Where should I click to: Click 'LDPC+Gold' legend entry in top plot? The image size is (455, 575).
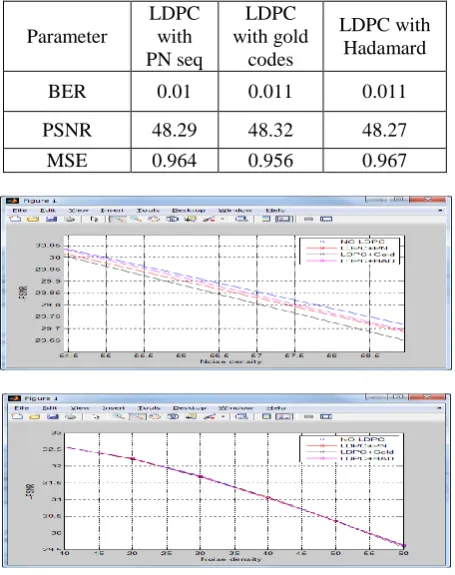click(367, 254)
